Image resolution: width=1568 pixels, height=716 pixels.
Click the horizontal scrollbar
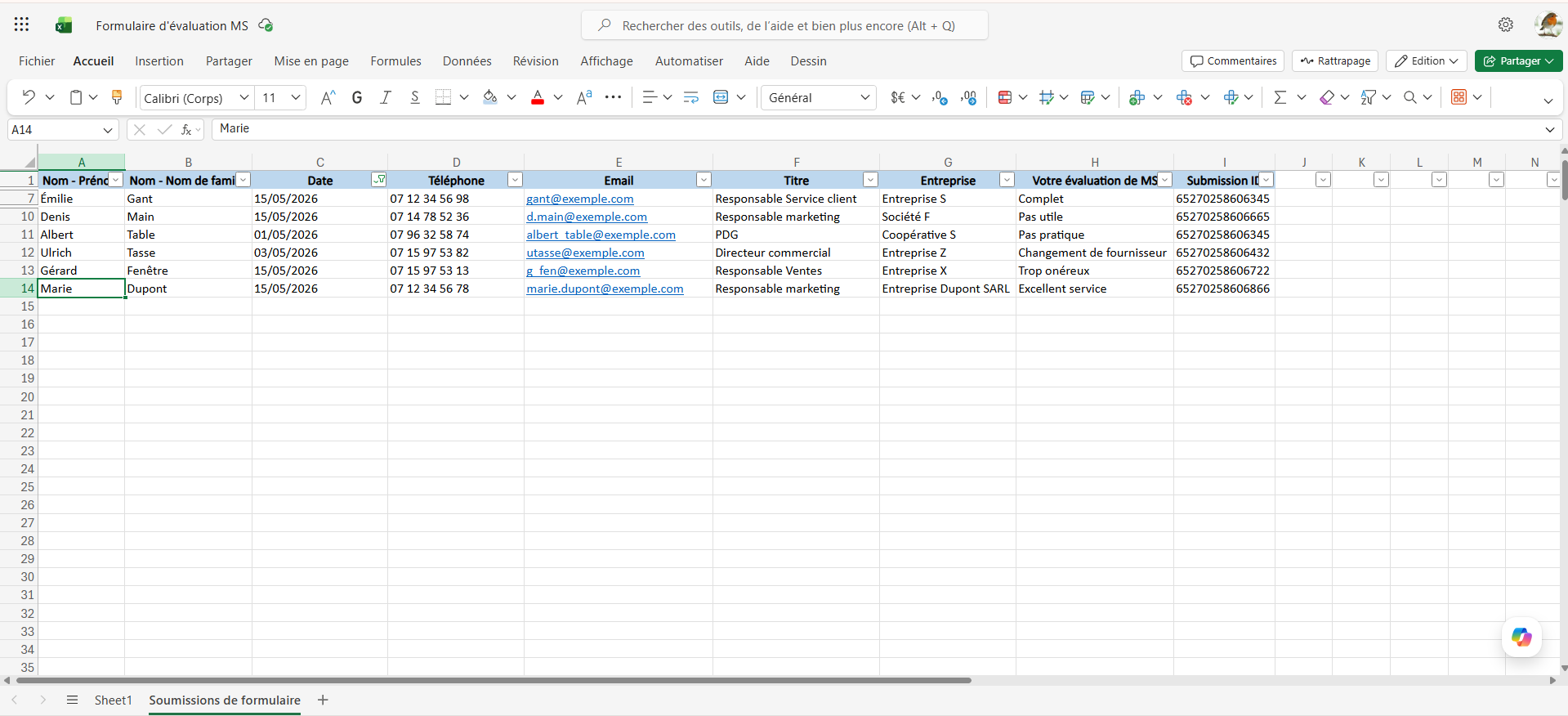(492, 680)
